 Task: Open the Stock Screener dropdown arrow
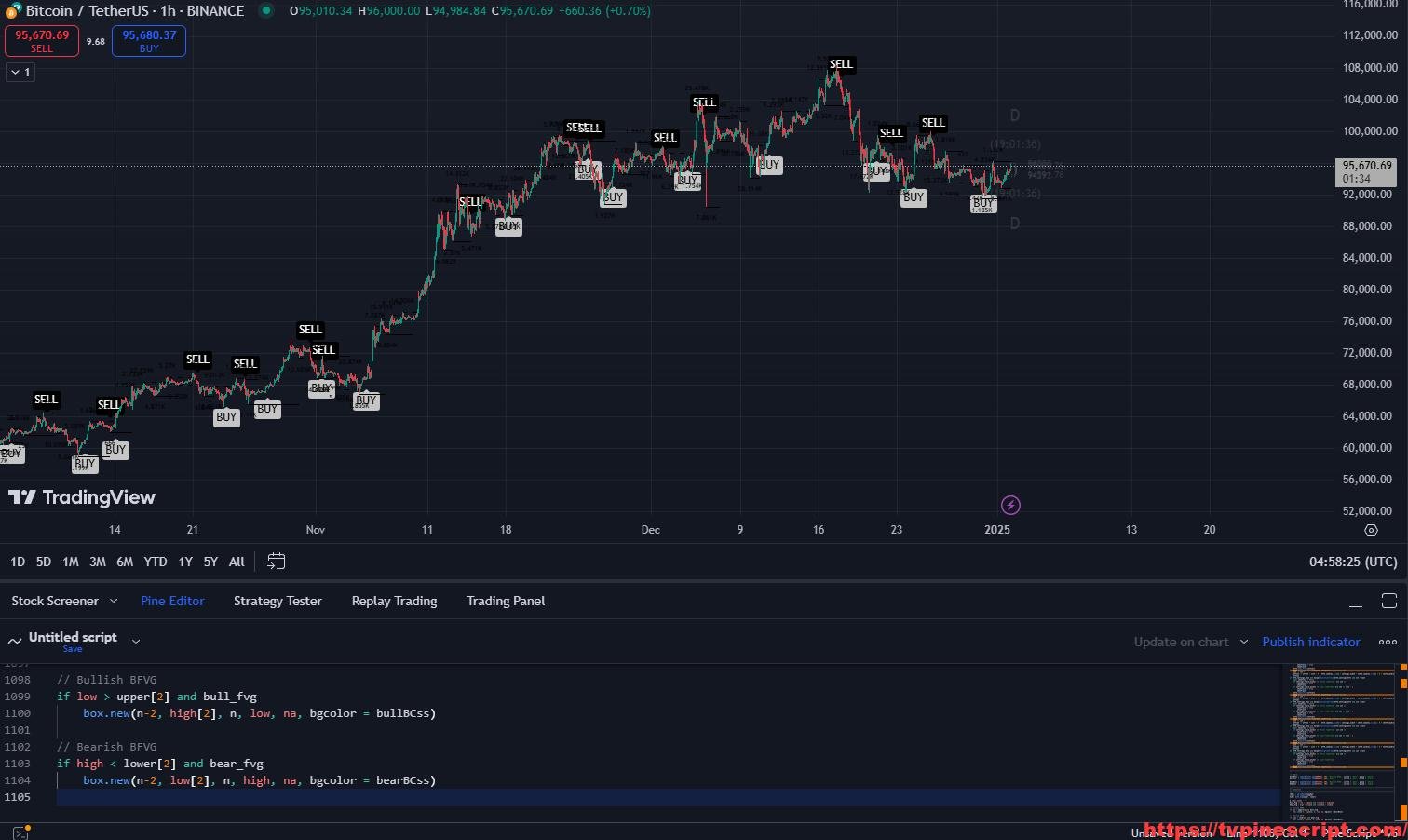point(114,602)
